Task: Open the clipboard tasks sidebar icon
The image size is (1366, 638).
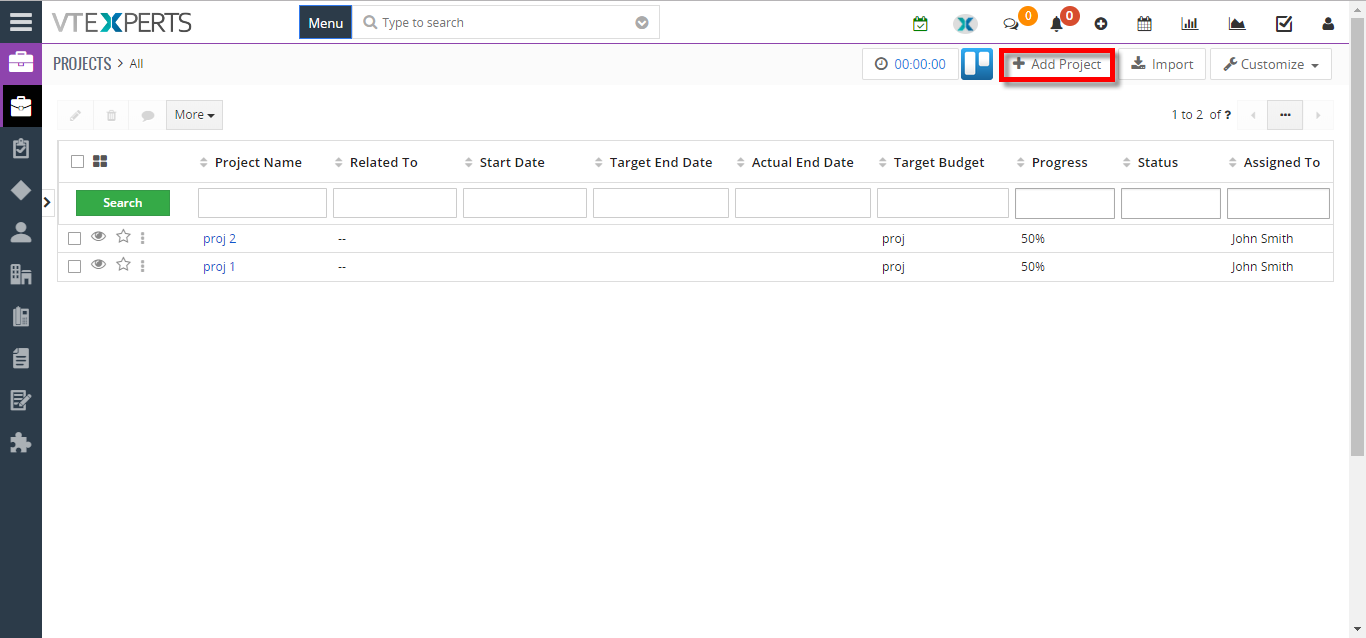Action: tap(21, 148)
